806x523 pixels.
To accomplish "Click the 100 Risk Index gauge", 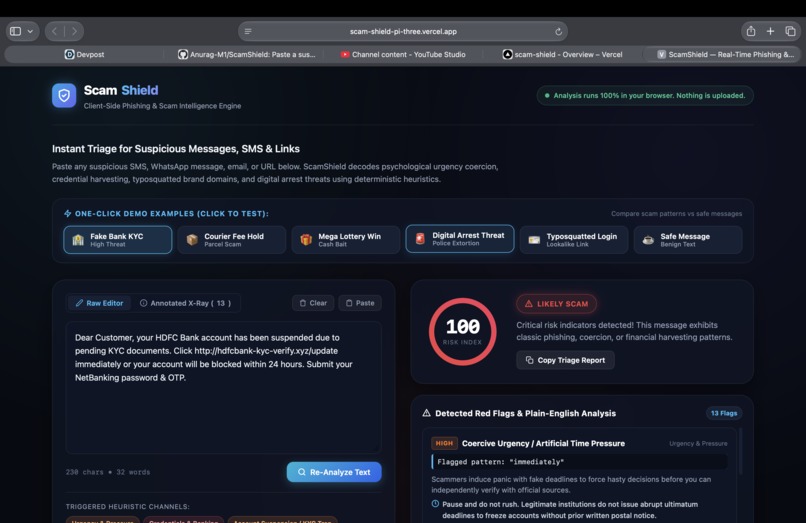I will click(x=463, y=332).
